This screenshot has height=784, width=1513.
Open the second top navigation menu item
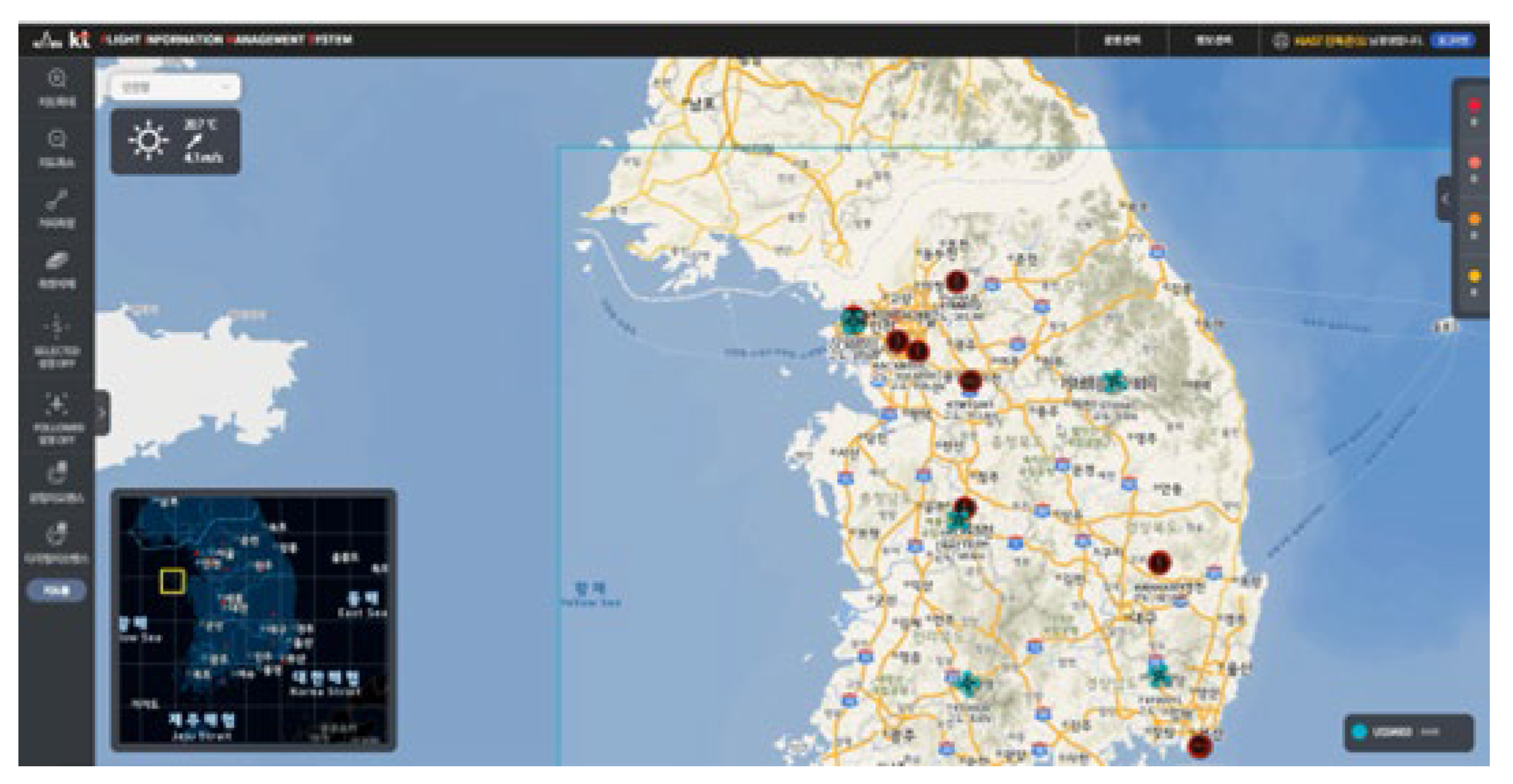(x=1214, y=40)
